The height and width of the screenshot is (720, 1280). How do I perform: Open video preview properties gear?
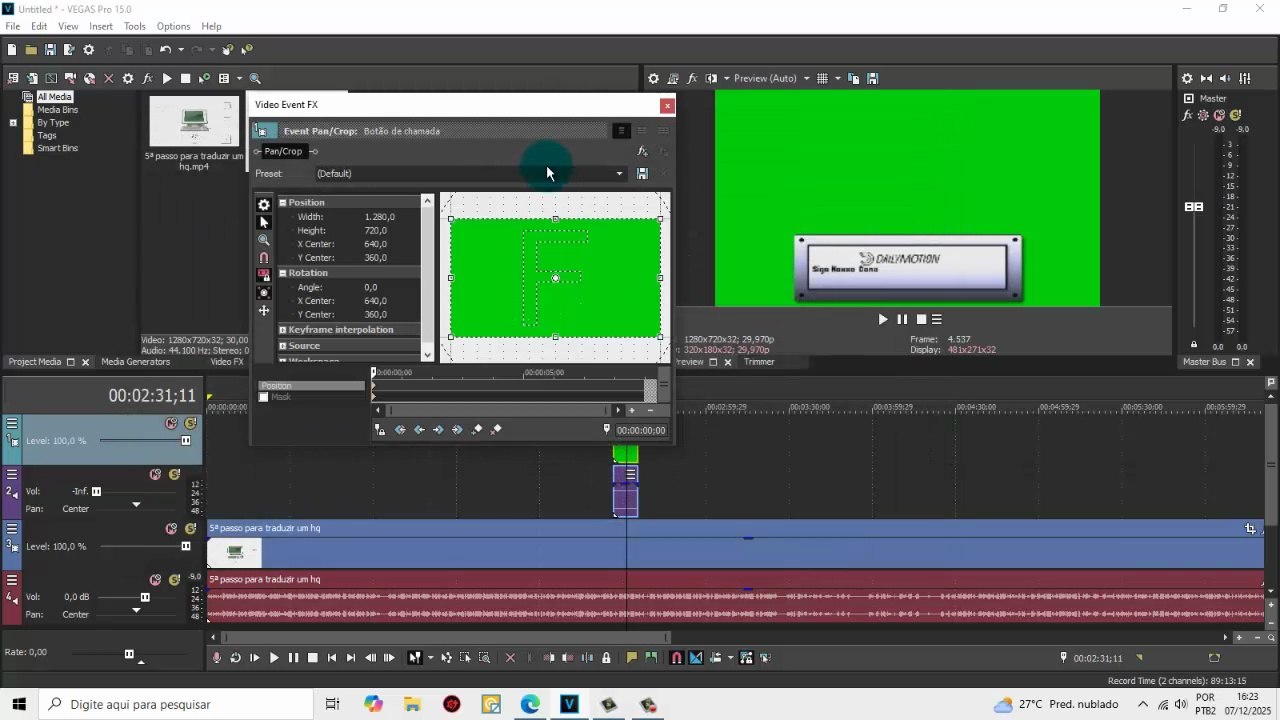click(x=653, y=79)
